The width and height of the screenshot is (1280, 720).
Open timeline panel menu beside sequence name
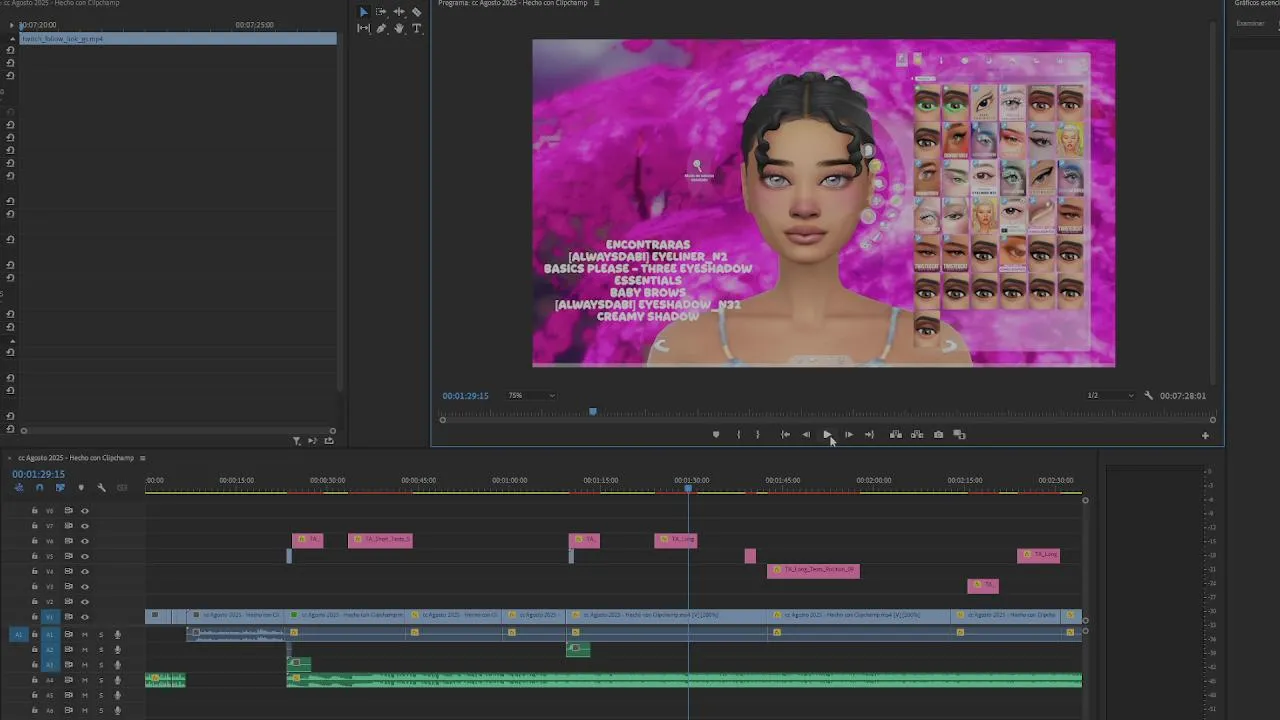[x=142, y=458]
